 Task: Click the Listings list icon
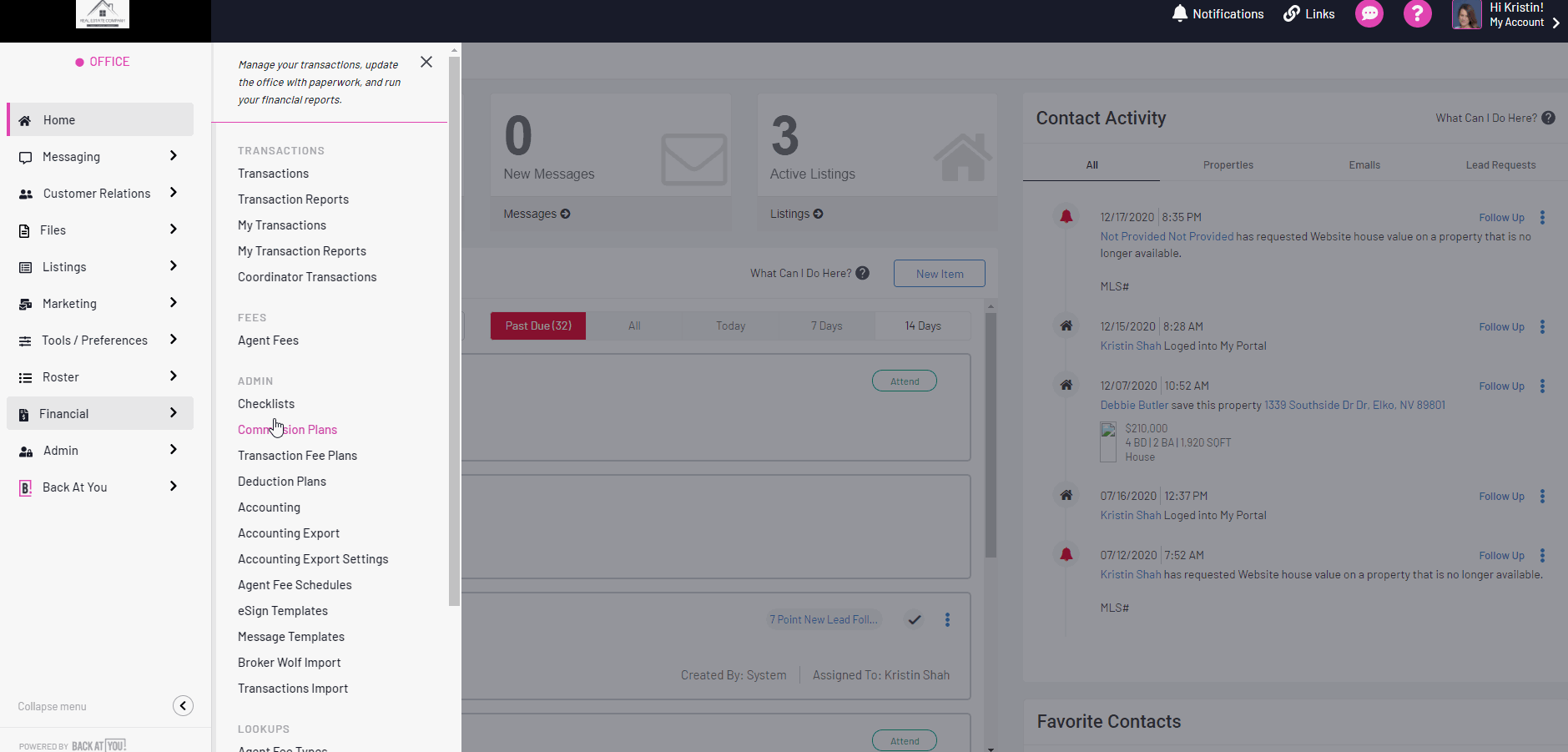click(x=26, y=267)
